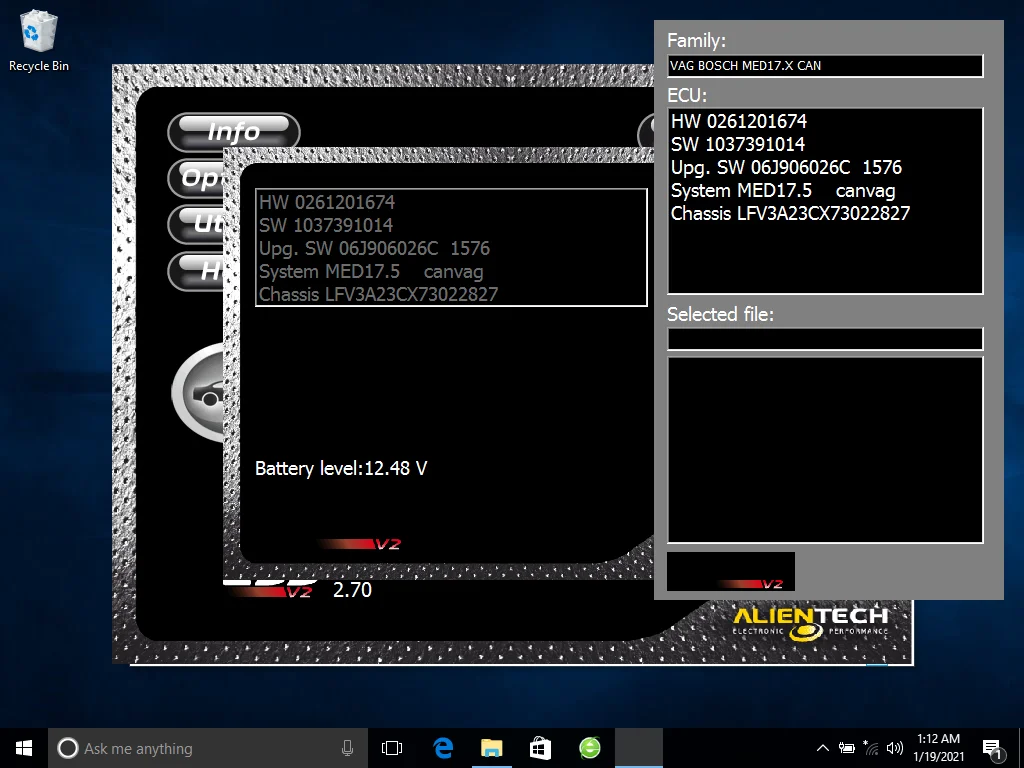Click Upg. SW 06J906026C in center dialog
Screen dimensions: 1024x768
[x=374, y=249]
